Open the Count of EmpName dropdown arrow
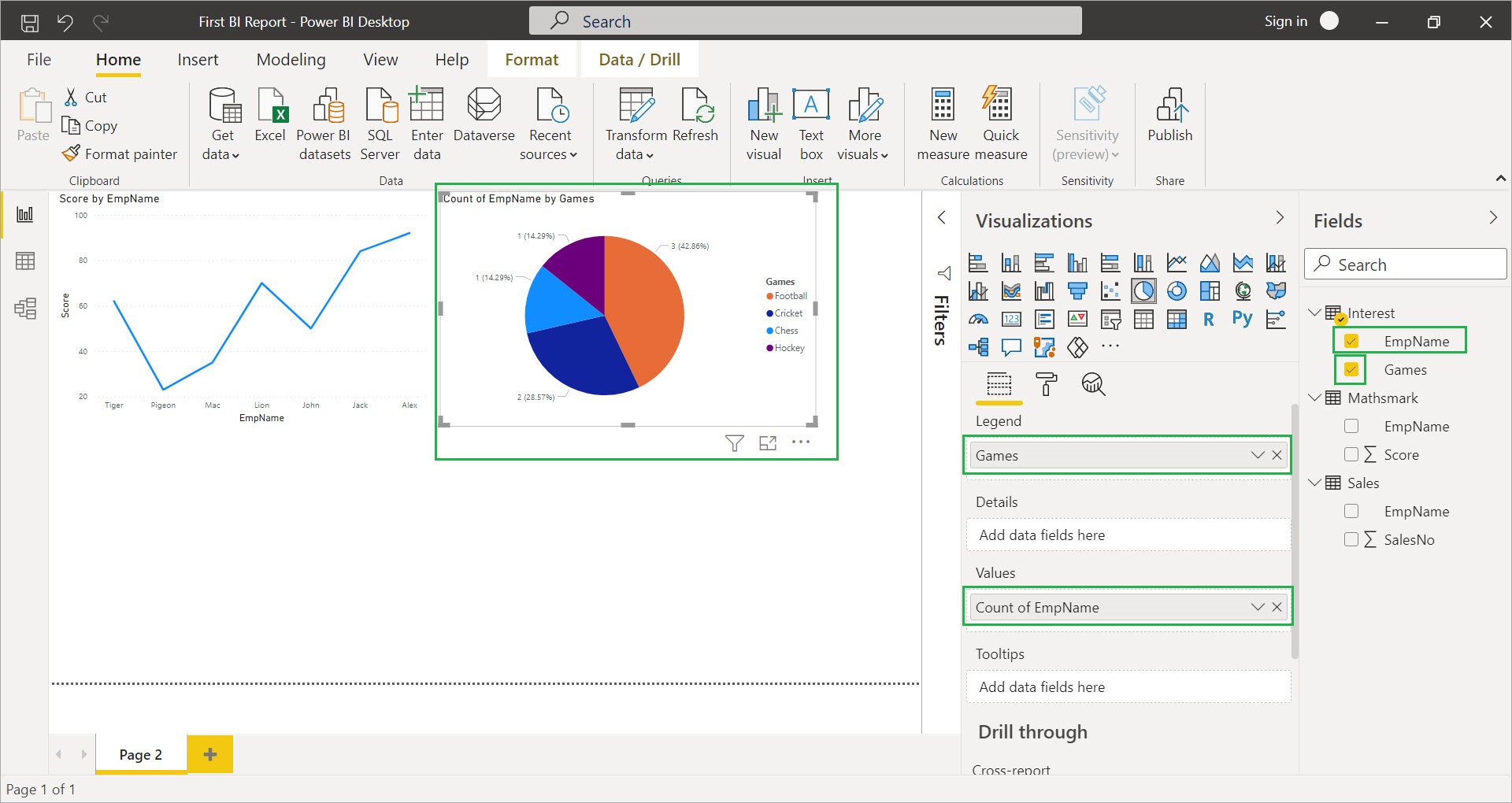The width and height of the screenshot is (1512, 803). (1258, 607)
